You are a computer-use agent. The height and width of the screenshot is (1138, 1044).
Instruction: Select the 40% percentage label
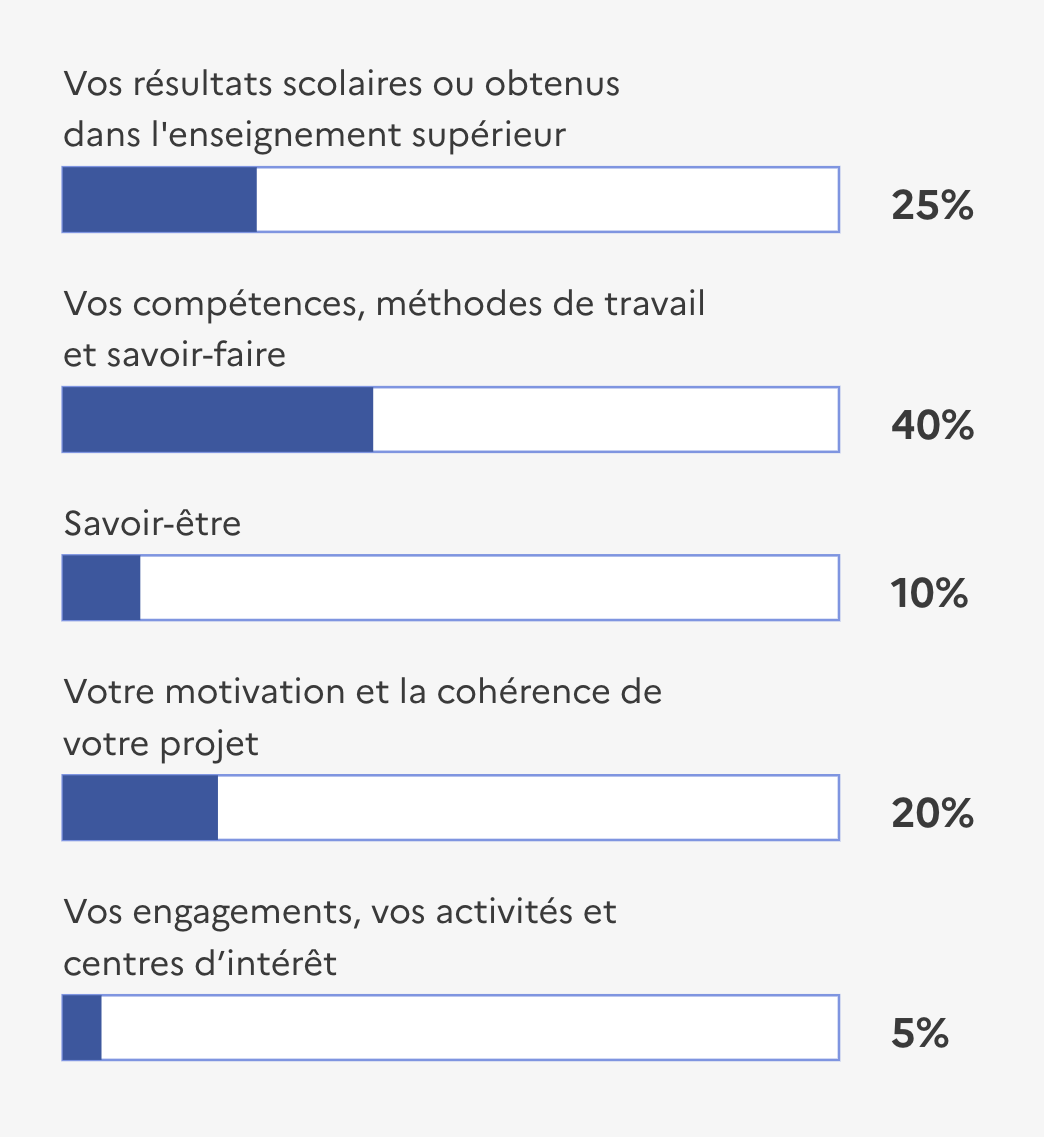tap(932, 425)
